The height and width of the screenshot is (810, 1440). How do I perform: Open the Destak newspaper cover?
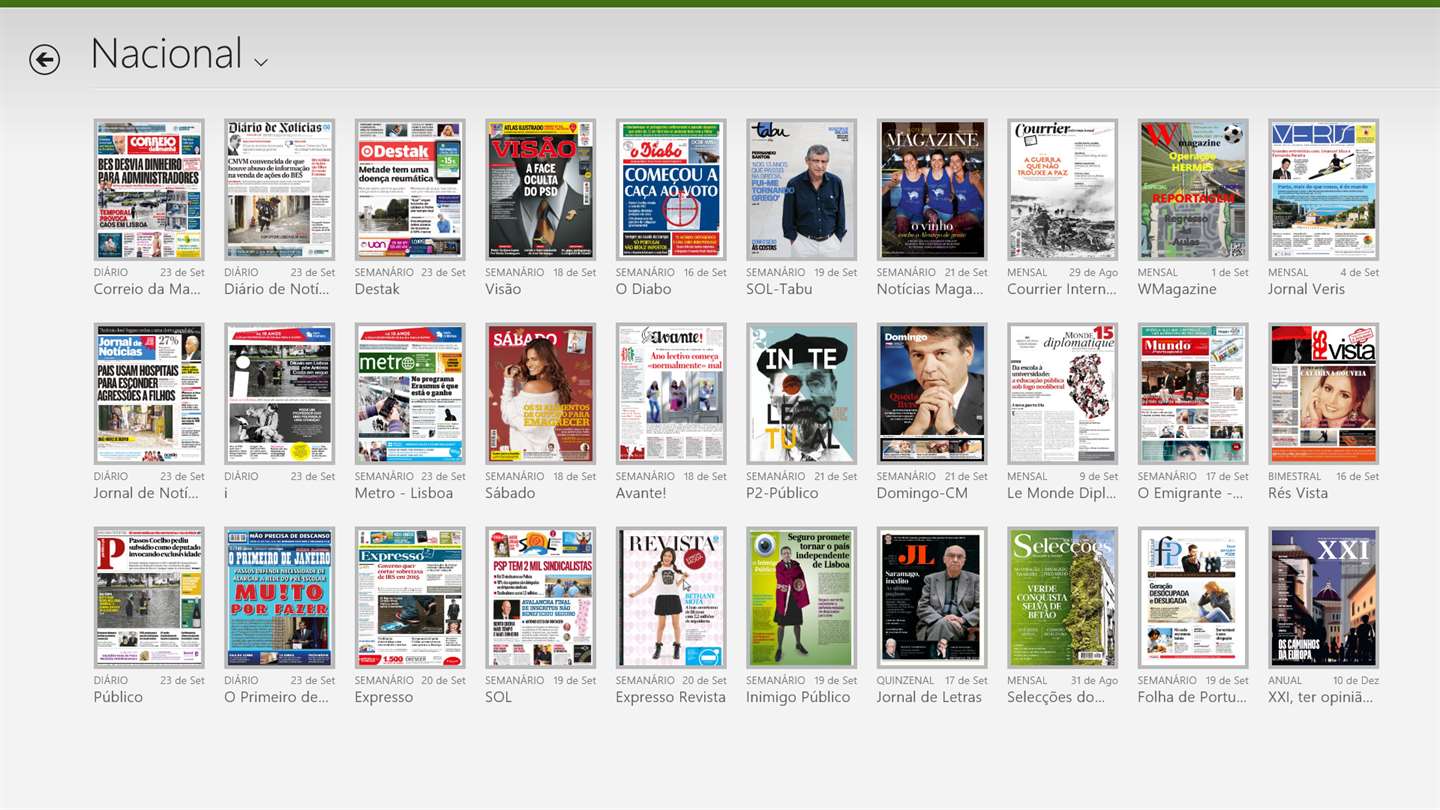click(x=410, y=190)
